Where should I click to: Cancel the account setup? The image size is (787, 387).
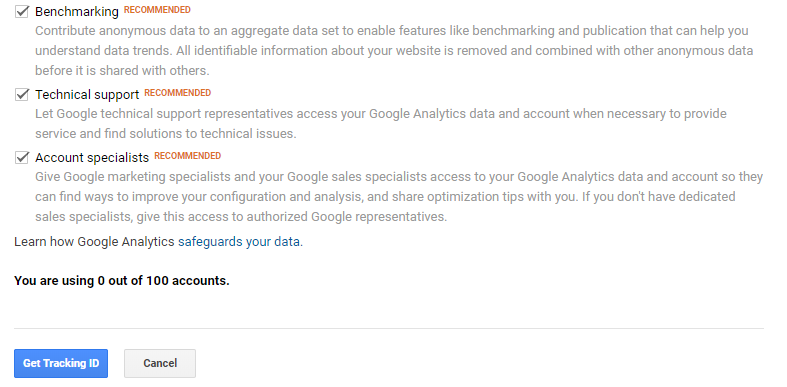(160, 363)
